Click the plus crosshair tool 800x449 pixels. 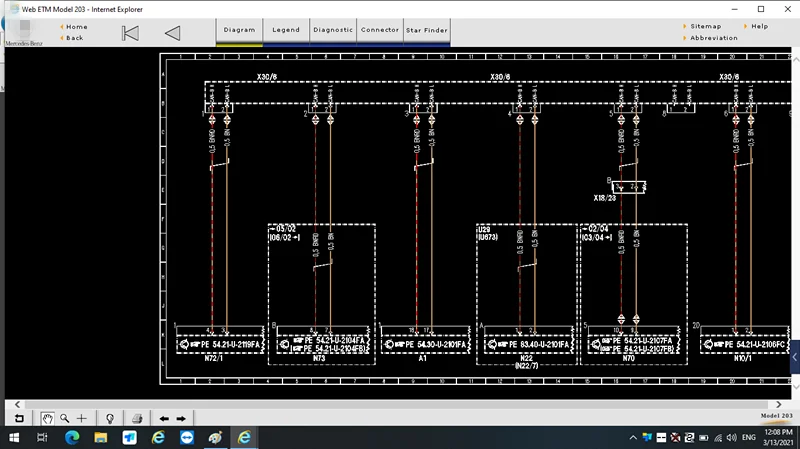click(x=82, y=419)
